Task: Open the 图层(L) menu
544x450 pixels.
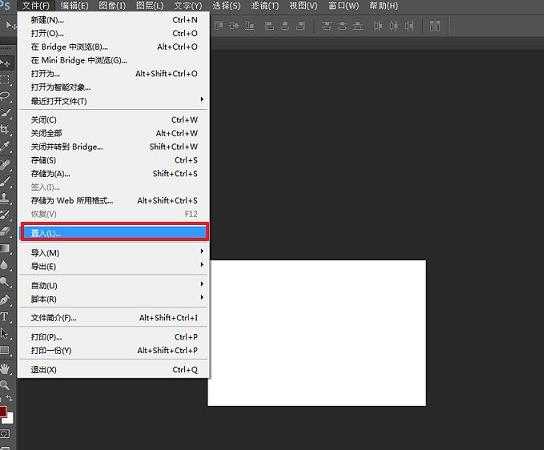Action: click(x=150, y=6)
